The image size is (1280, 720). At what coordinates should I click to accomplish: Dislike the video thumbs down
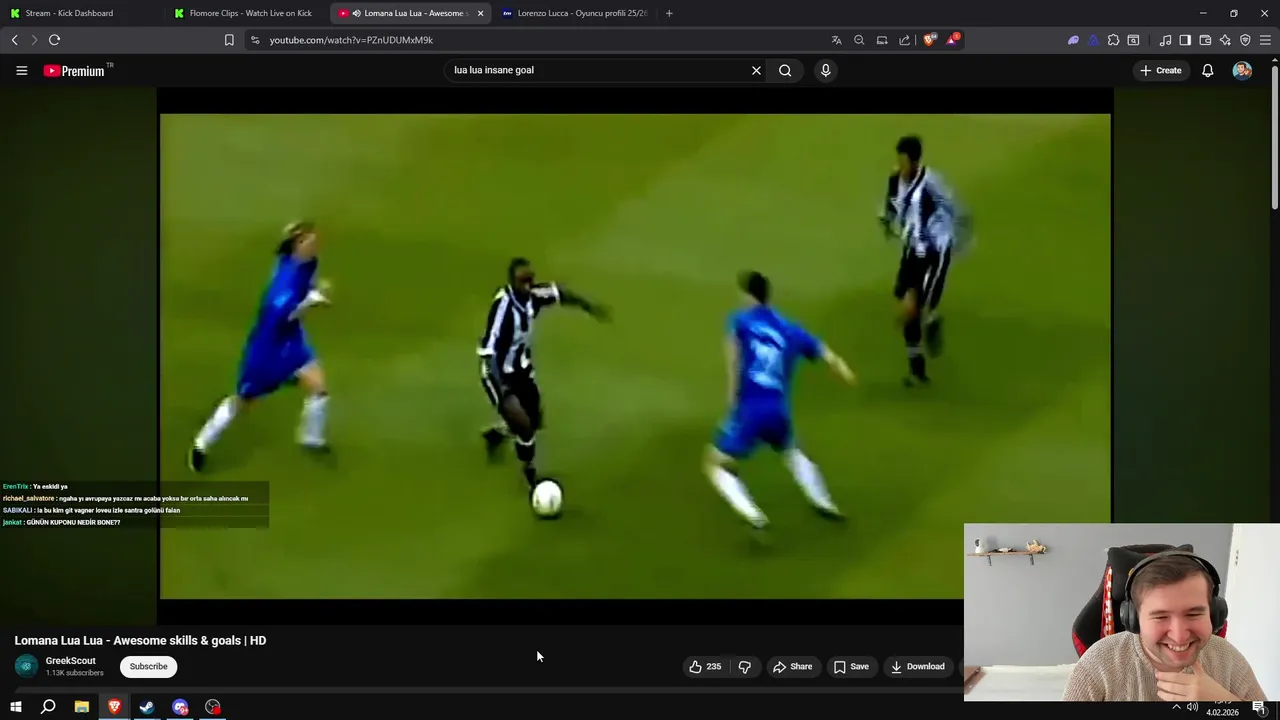pyautogui.click(x=744, y=666)
